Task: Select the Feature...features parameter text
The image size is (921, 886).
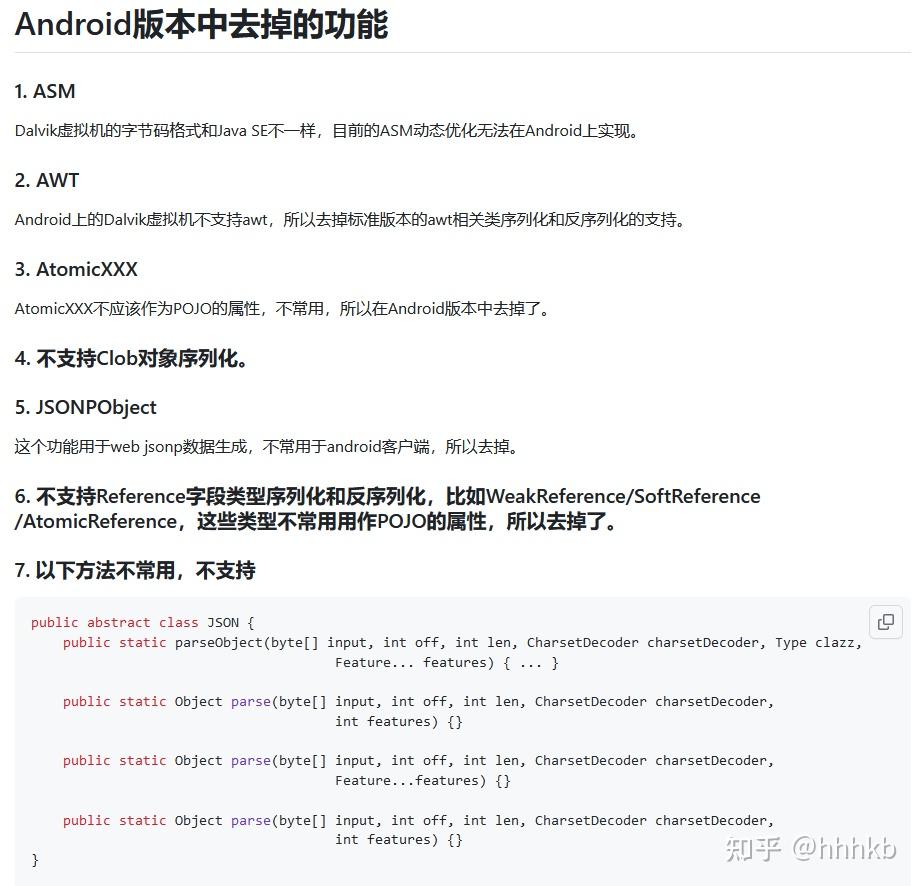Action: [x=404, y=780]
